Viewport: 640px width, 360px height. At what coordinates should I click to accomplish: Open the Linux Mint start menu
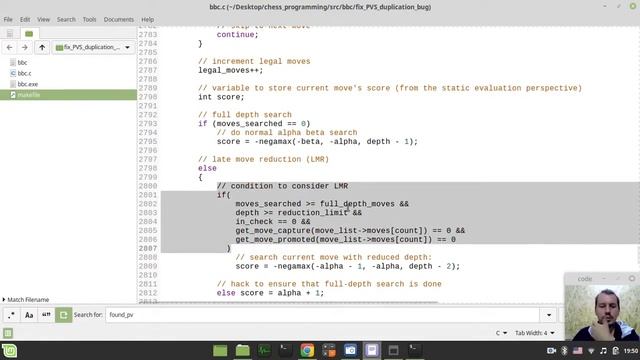[x=9, y=351]
